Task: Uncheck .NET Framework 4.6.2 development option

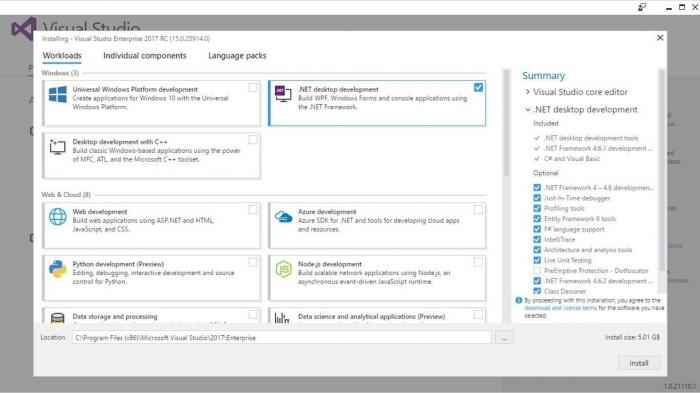Action: click(537, 281)
